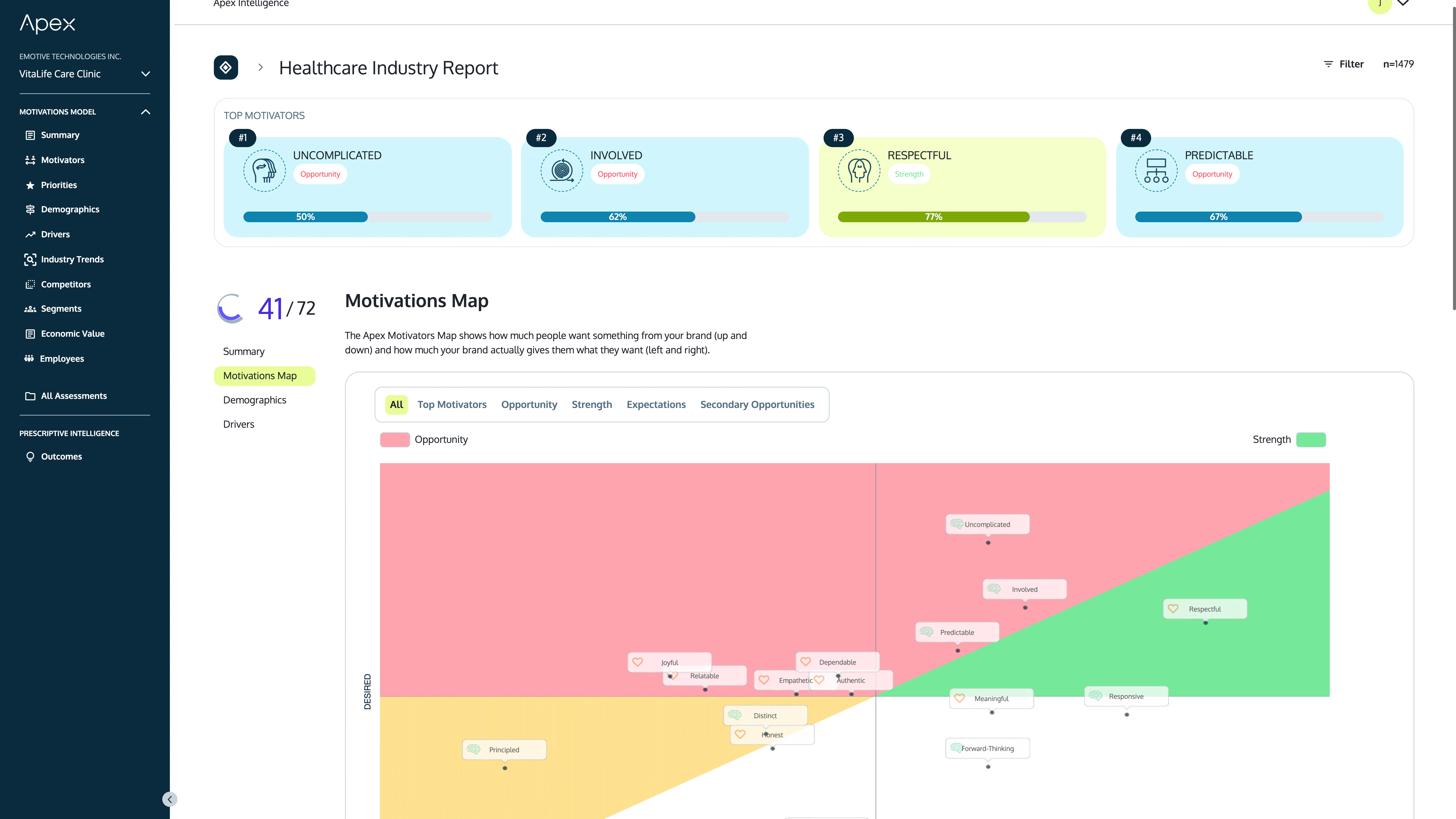
Task: Click the n=1479 sample size text
Action: tap(1398, 64)
